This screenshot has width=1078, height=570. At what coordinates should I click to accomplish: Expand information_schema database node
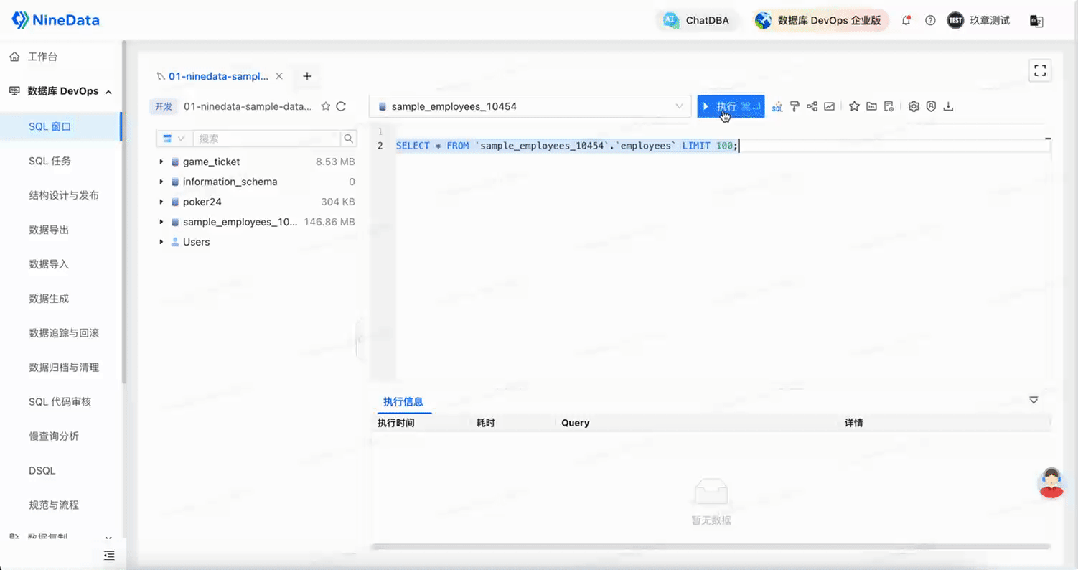coord(161,182)
